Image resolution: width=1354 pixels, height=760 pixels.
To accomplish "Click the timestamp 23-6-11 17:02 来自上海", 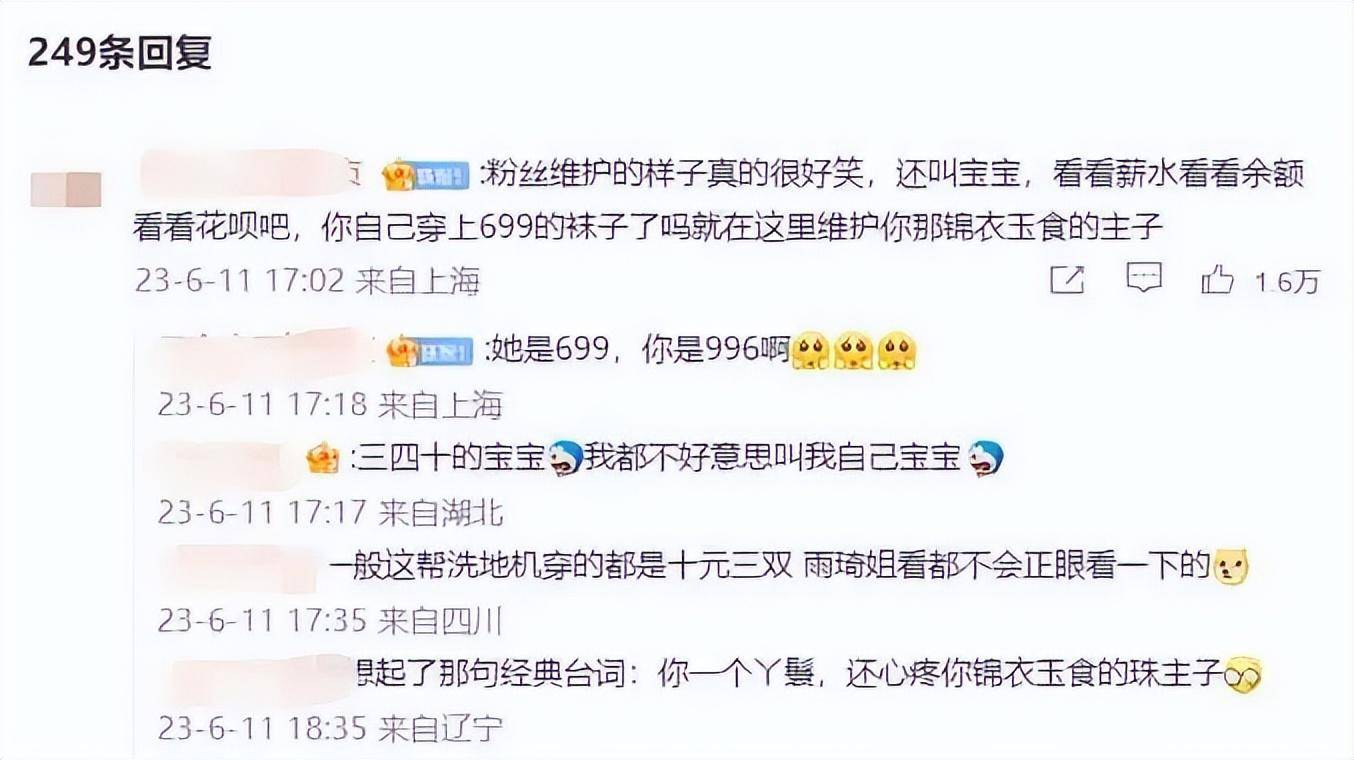I will pos(308,281).
